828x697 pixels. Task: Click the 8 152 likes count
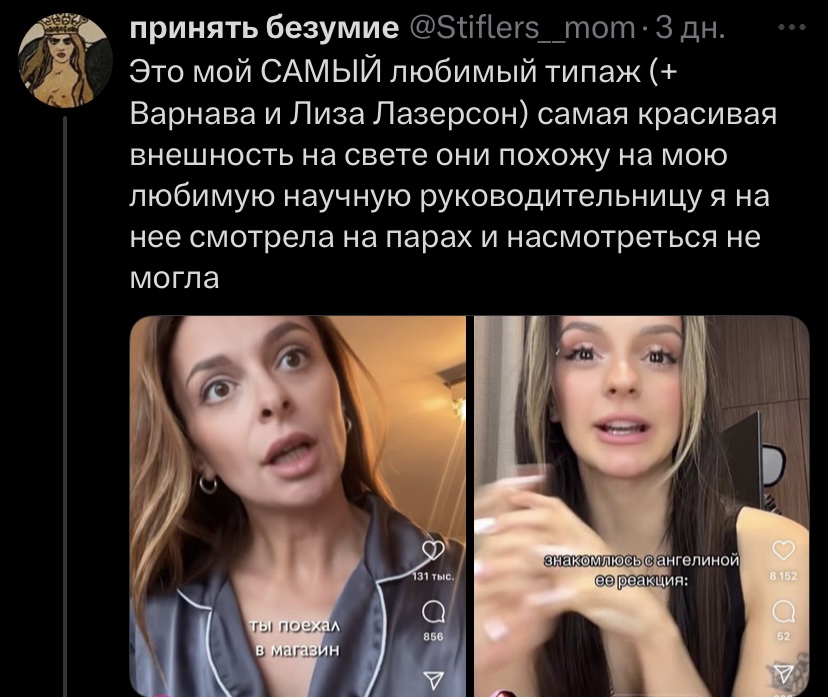[784, 576]
